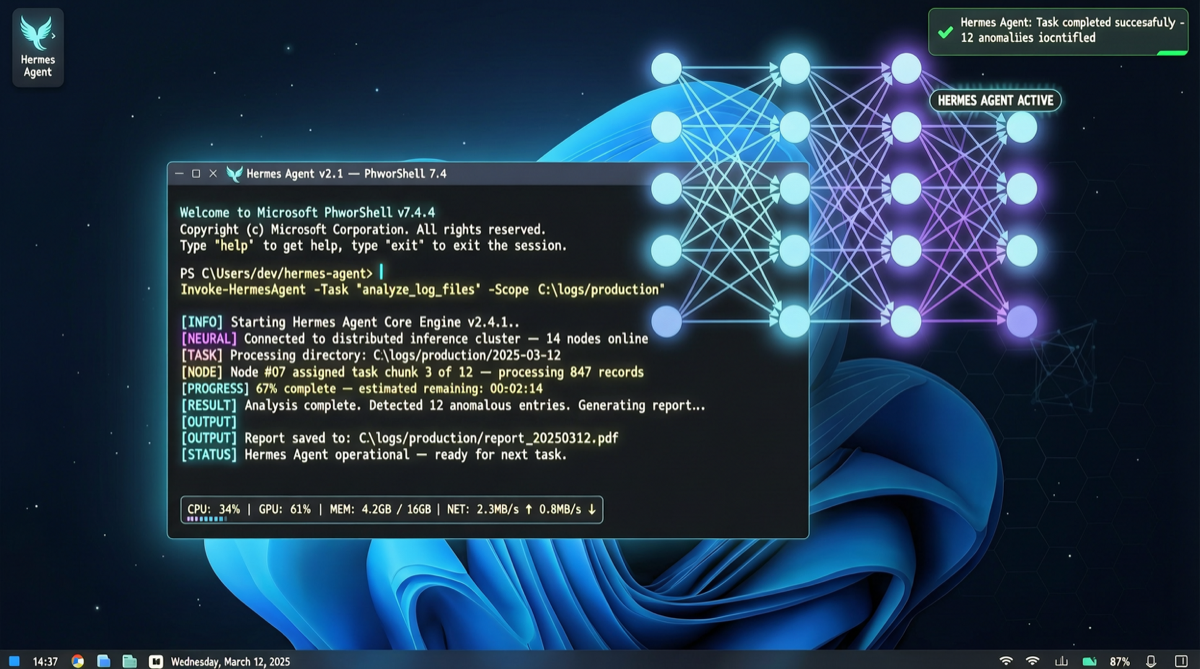This screenshot has height=669, width=1200.
Task: Click the bar-chart tray icon
Action: tap(1061, 661)
